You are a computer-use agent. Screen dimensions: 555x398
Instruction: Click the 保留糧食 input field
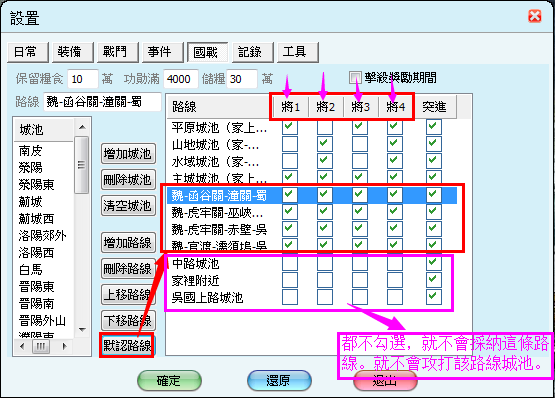point(82,79)
